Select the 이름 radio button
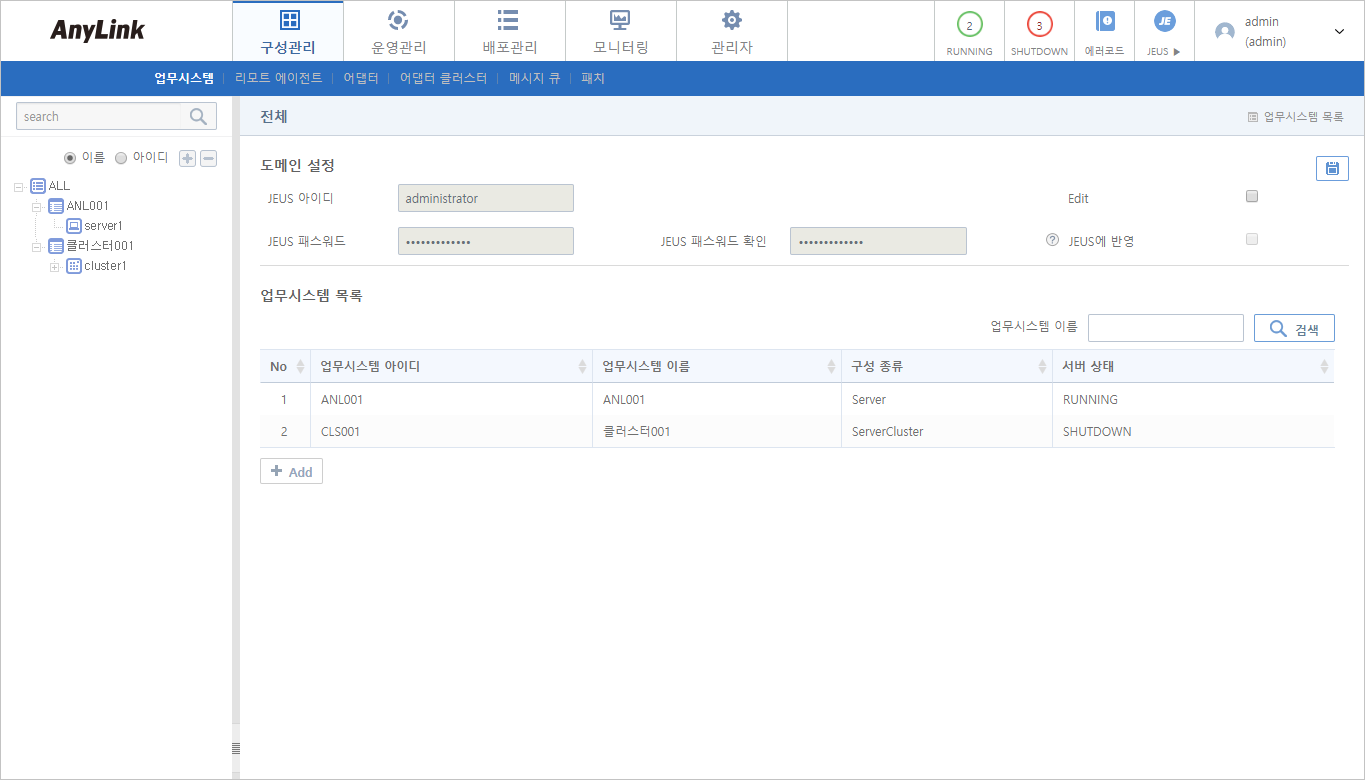 click(70, 158)
